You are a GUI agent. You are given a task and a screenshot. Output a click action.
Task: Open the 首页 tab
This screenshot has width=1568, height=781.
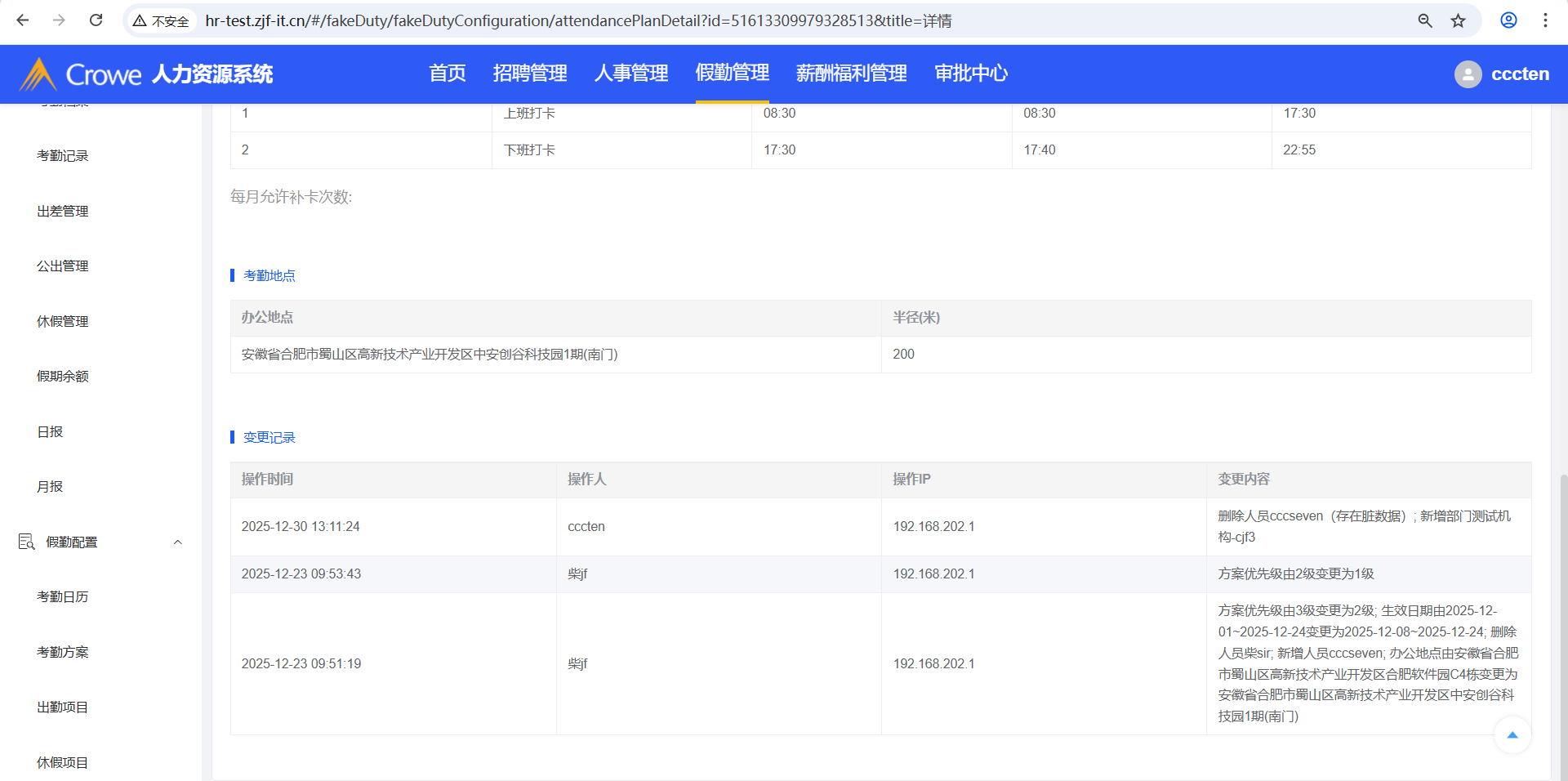click(448, 74)
